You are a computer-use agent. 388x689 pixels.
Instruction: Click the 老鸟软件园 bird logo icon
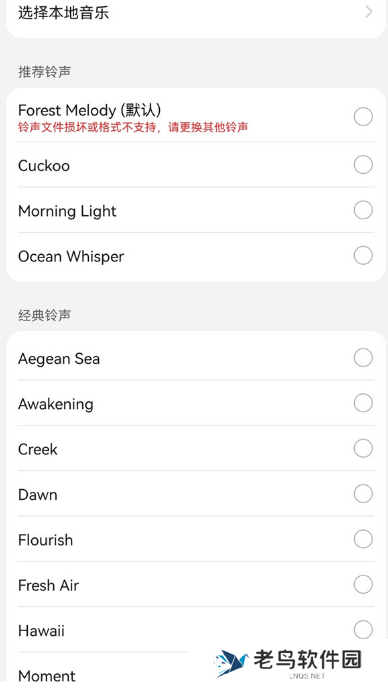pyautogui.click(x=231, y=663)
